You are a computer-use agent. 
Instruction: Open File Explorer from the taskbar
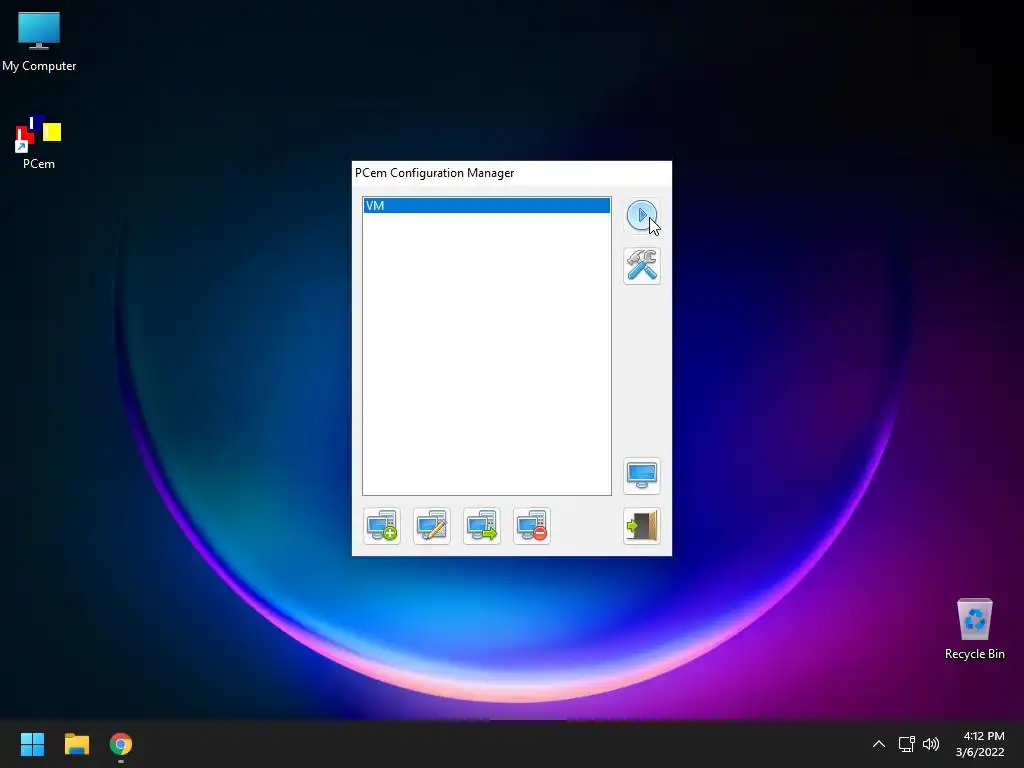pyautogui.click(x=76, y=744)
